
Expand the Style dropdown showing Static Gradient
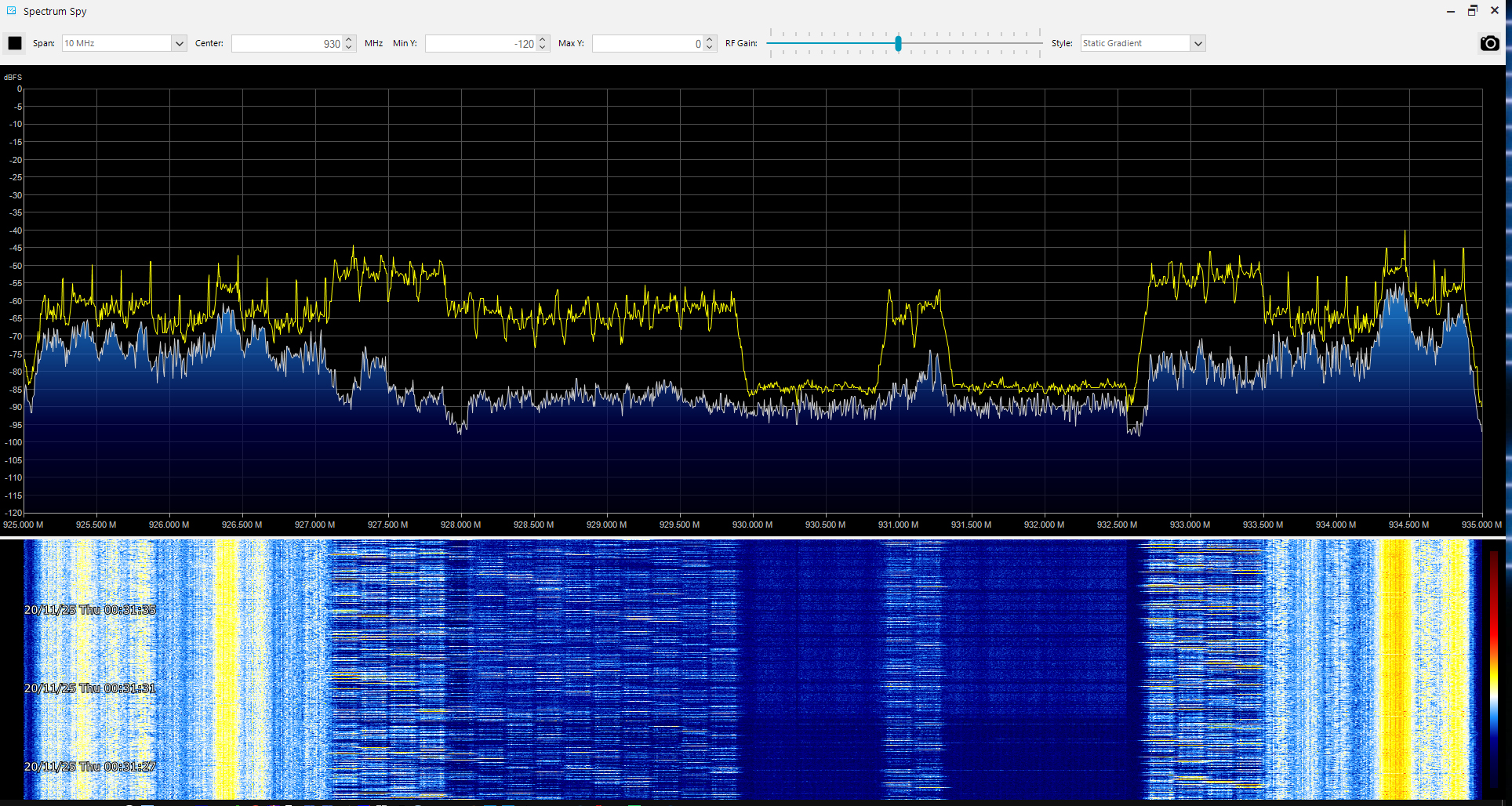point(1198,44)
